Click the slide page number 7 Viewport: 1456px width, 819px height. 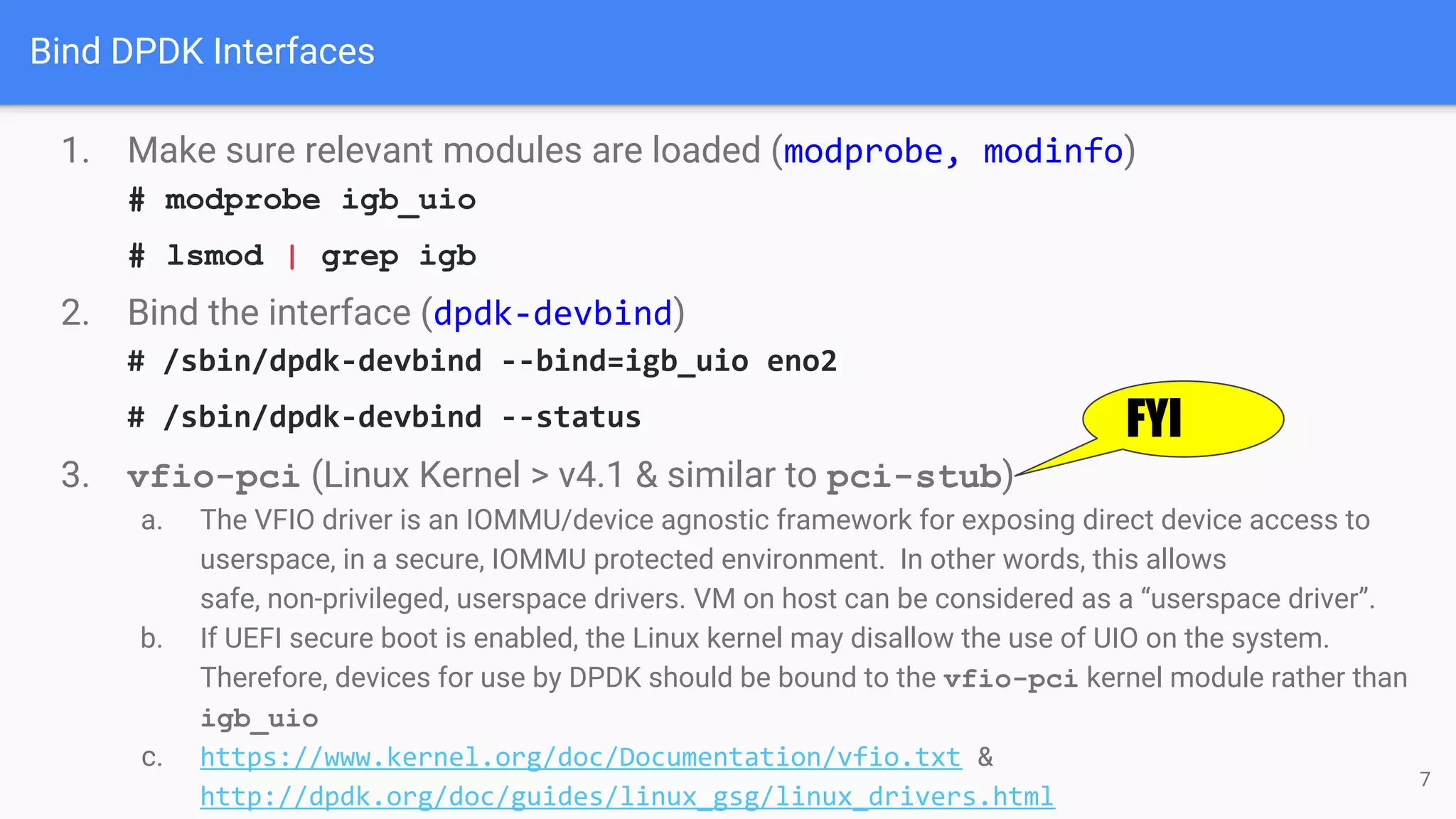tap(1425, 779)
